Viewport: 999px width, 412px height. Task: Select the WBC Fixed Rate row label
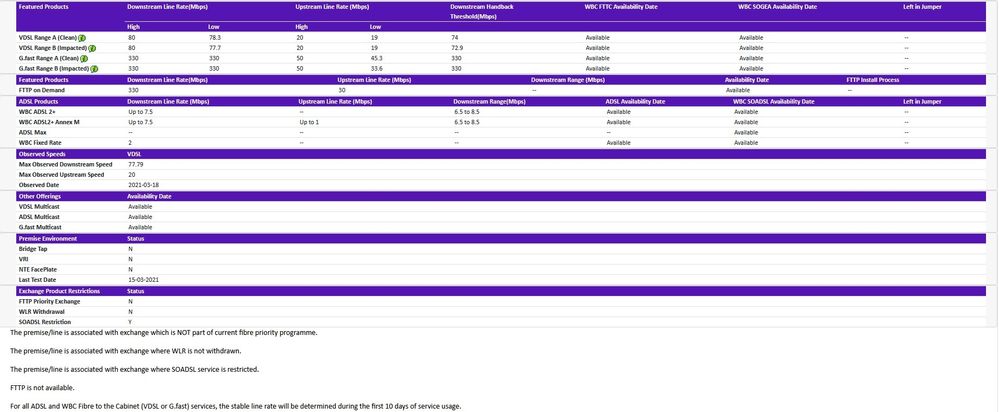[x=40, y=143]
